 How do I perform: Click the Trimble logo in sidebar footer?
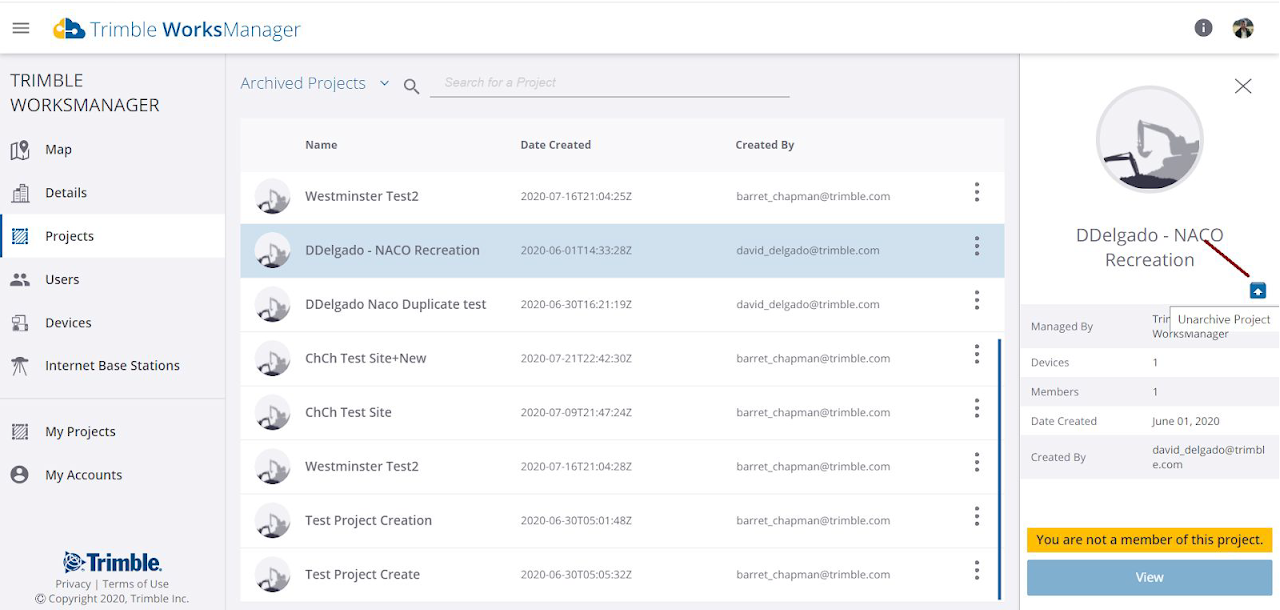112,562
